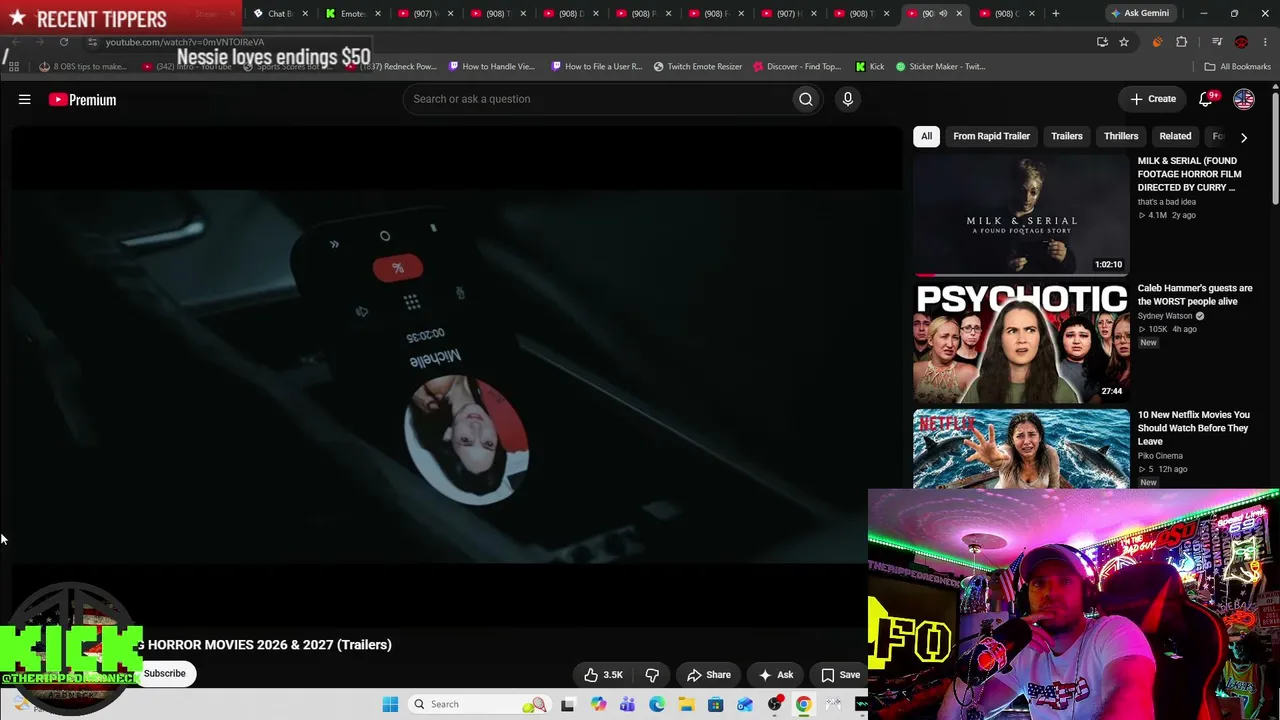This screenshot has width=1280, height=720.
Task: Open Chrome three-dot menu
Action: coord(1266,42)
